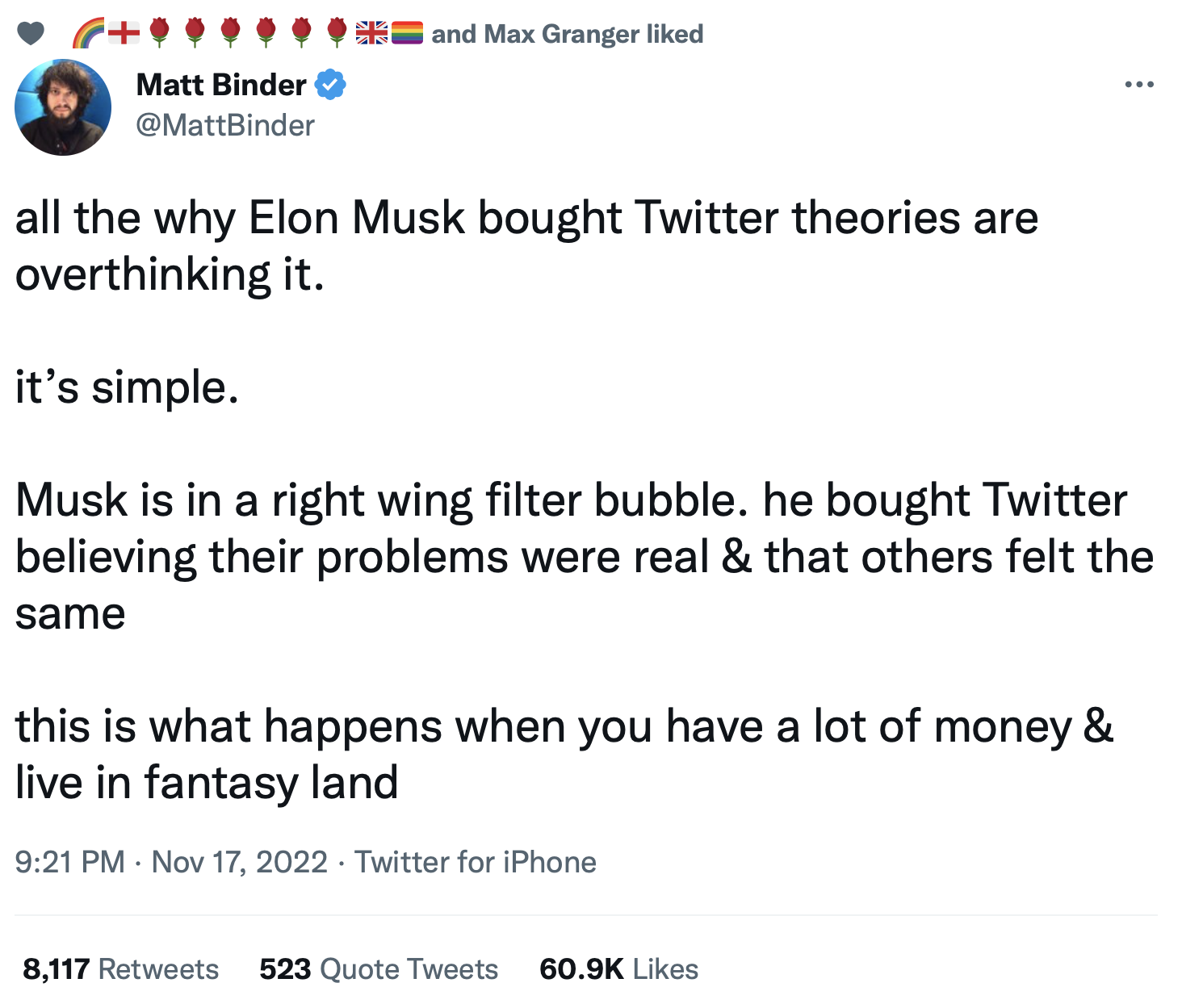Show the 60.9K Likes list
Screen dimensions: 1182x1008
(x=618, y=968)
